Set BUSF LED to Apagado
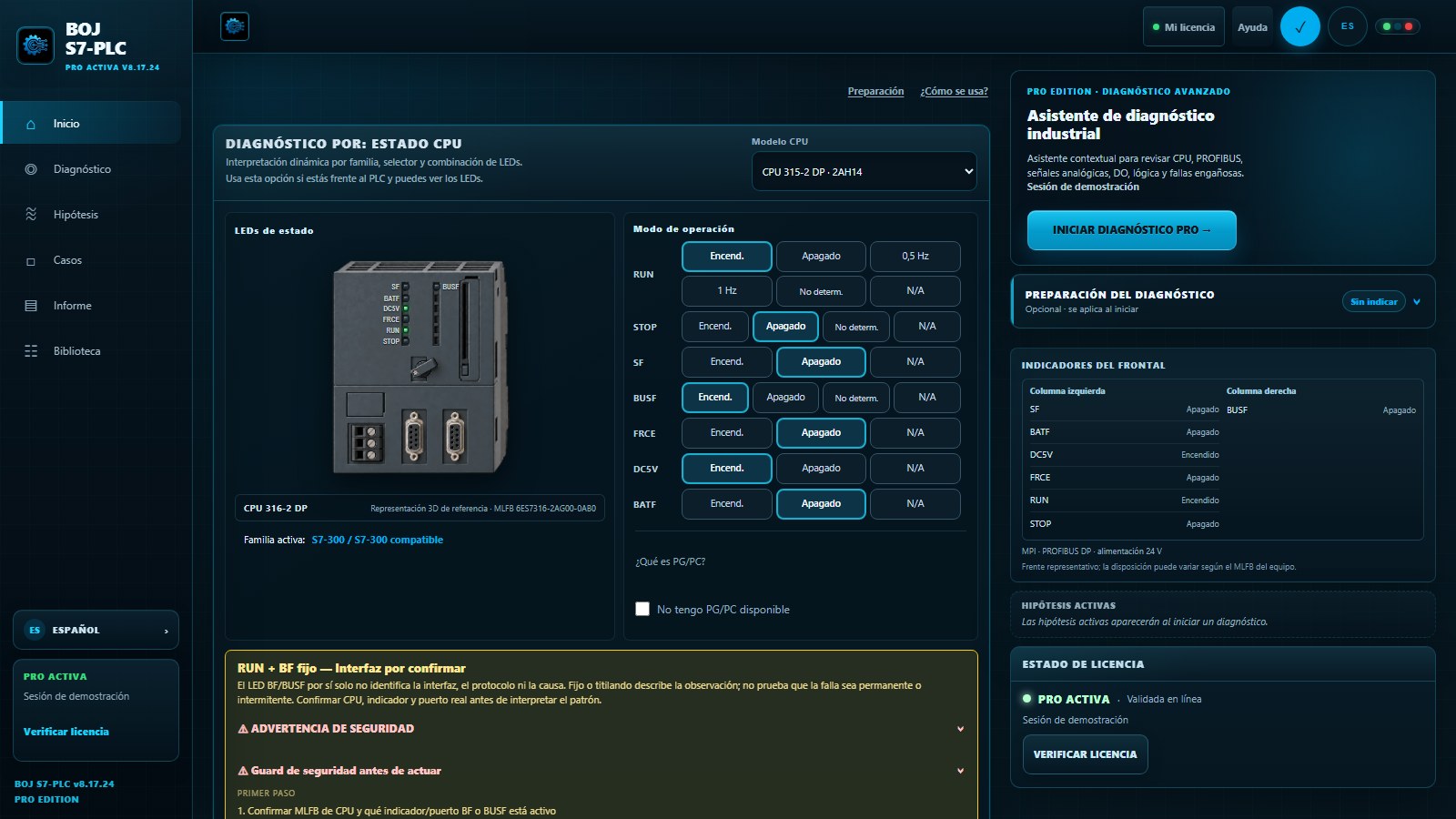The height and width of the screenshot is (819, 1456). point(786,398)
